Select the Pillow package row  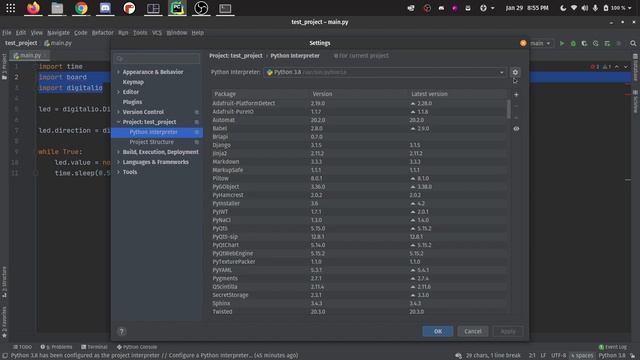pos(359,178)
